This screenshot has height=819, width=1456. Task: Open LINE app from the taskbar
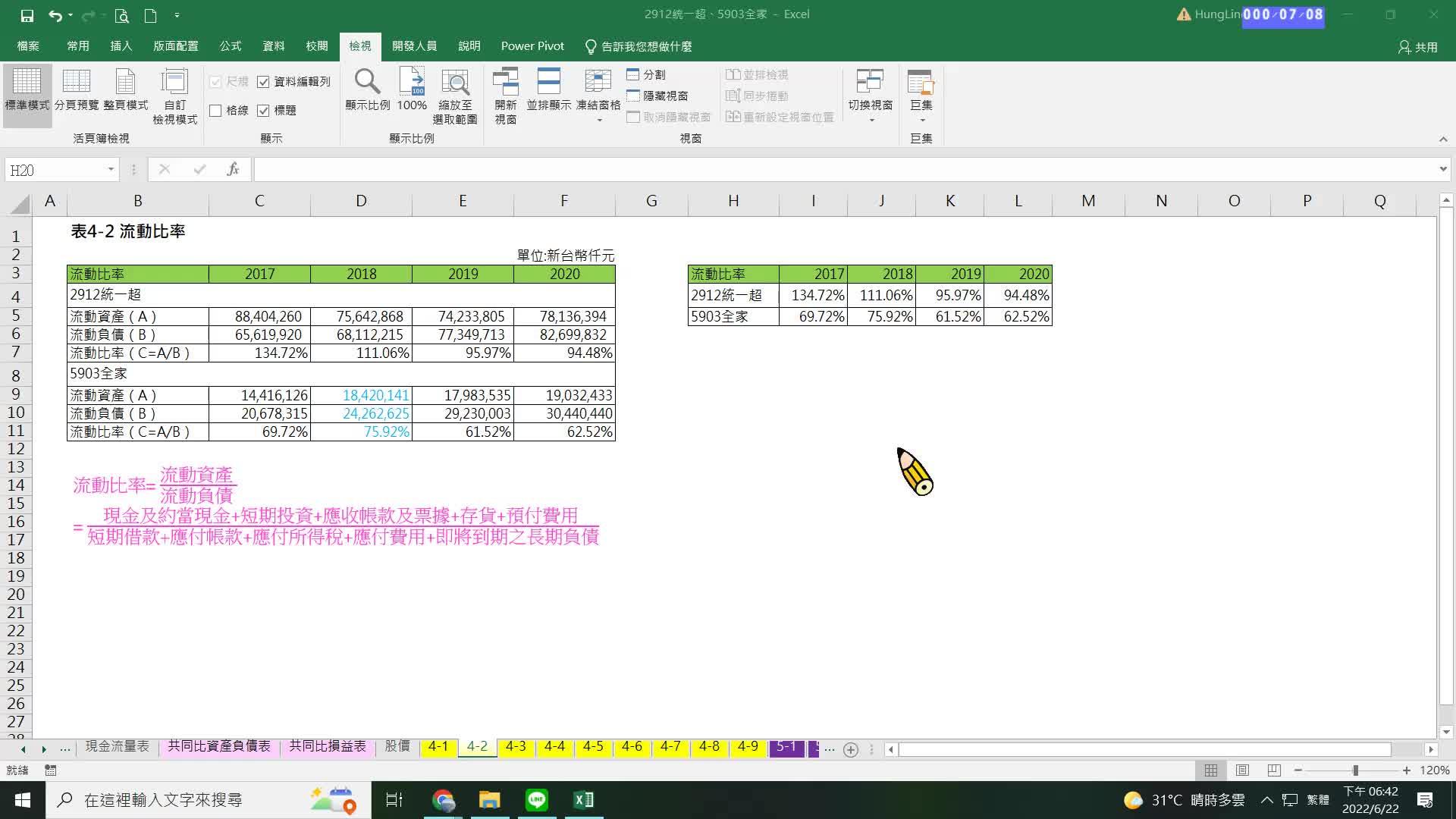pos(537,800)
